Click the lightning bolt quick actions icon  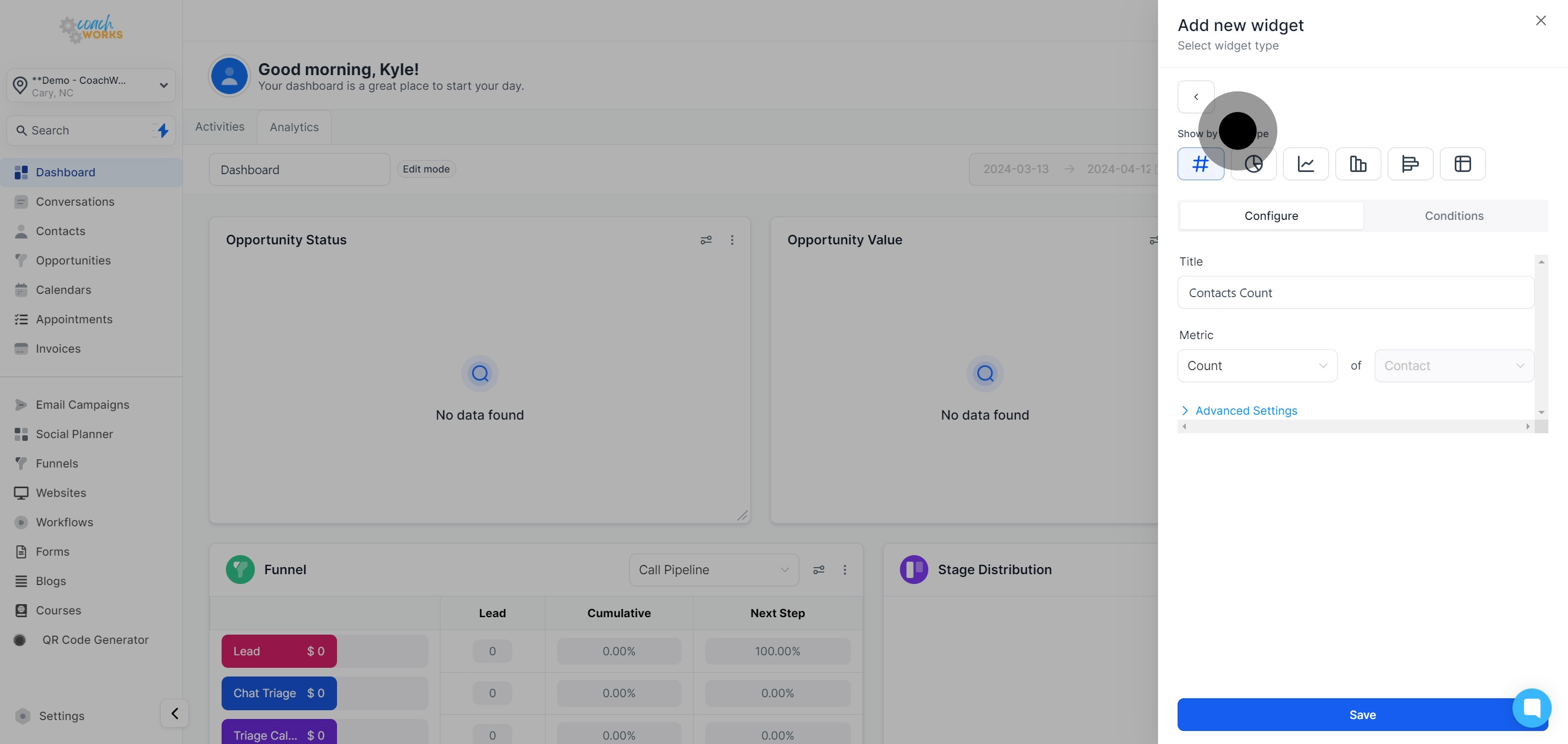tap(163, 130)
